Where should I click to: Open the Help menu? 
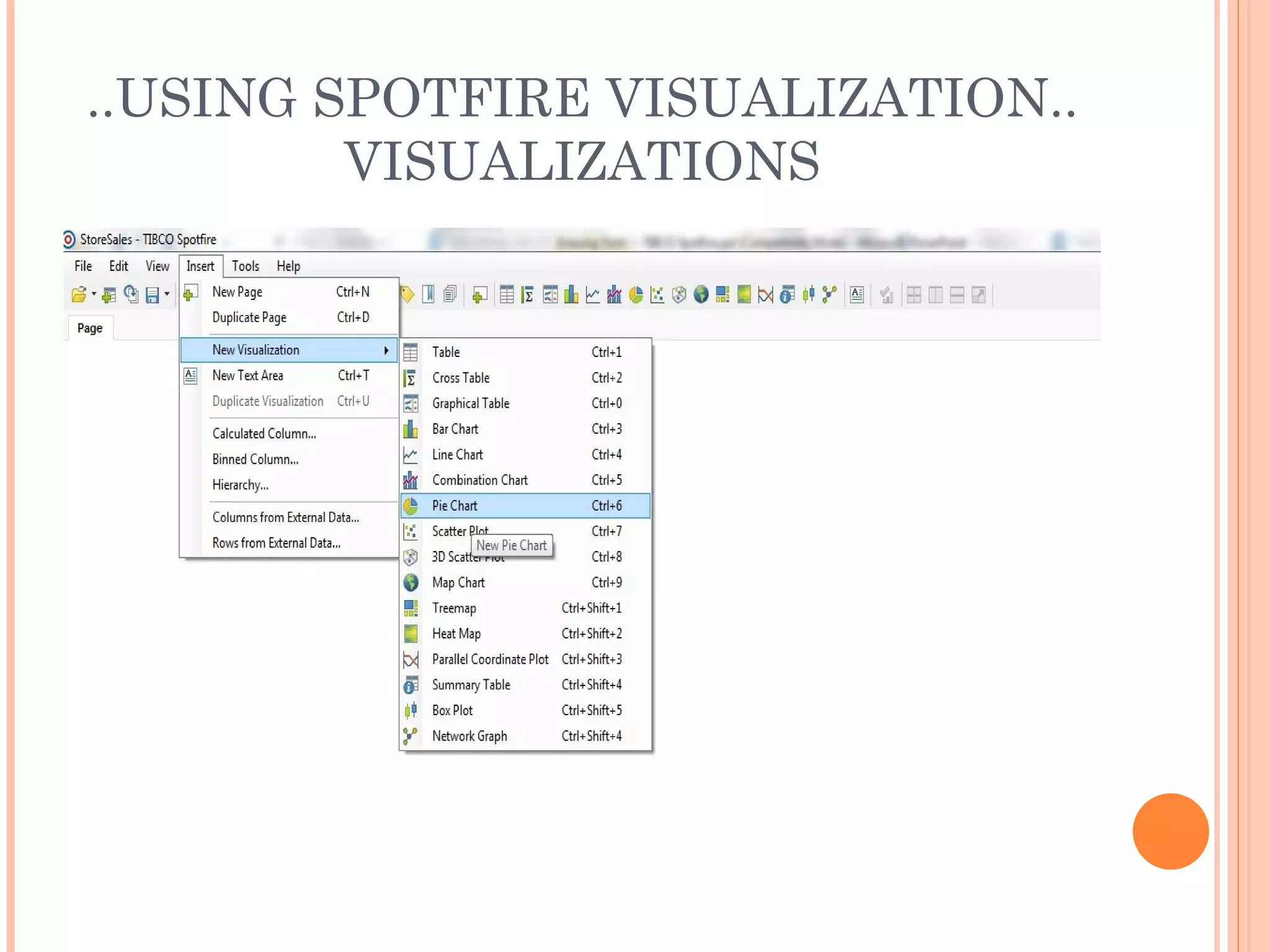pos(288,267)
